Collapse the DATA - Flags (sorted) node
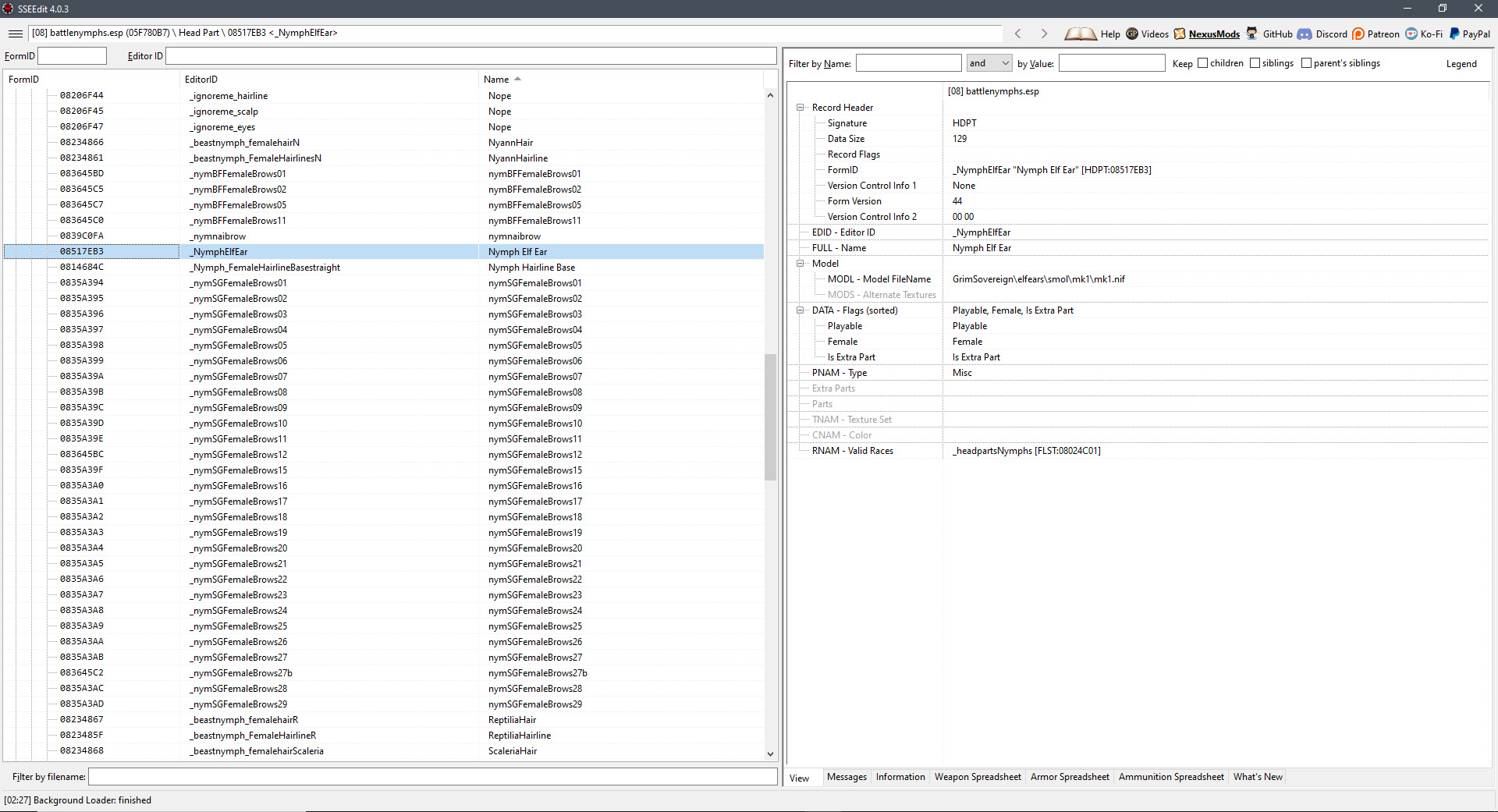1498x812 pixels. click(800, 310)
